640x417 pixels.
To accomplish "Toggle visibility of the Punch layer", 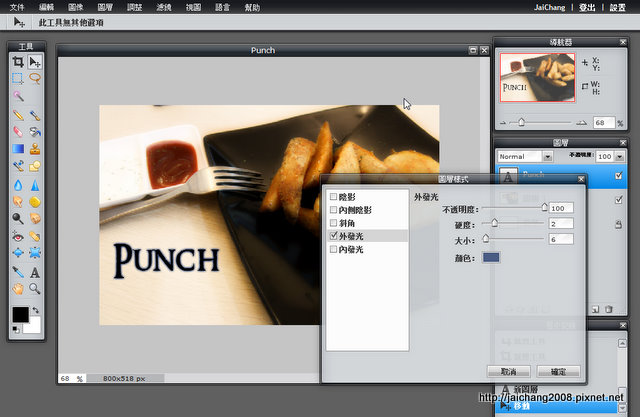I will point(619,175).
